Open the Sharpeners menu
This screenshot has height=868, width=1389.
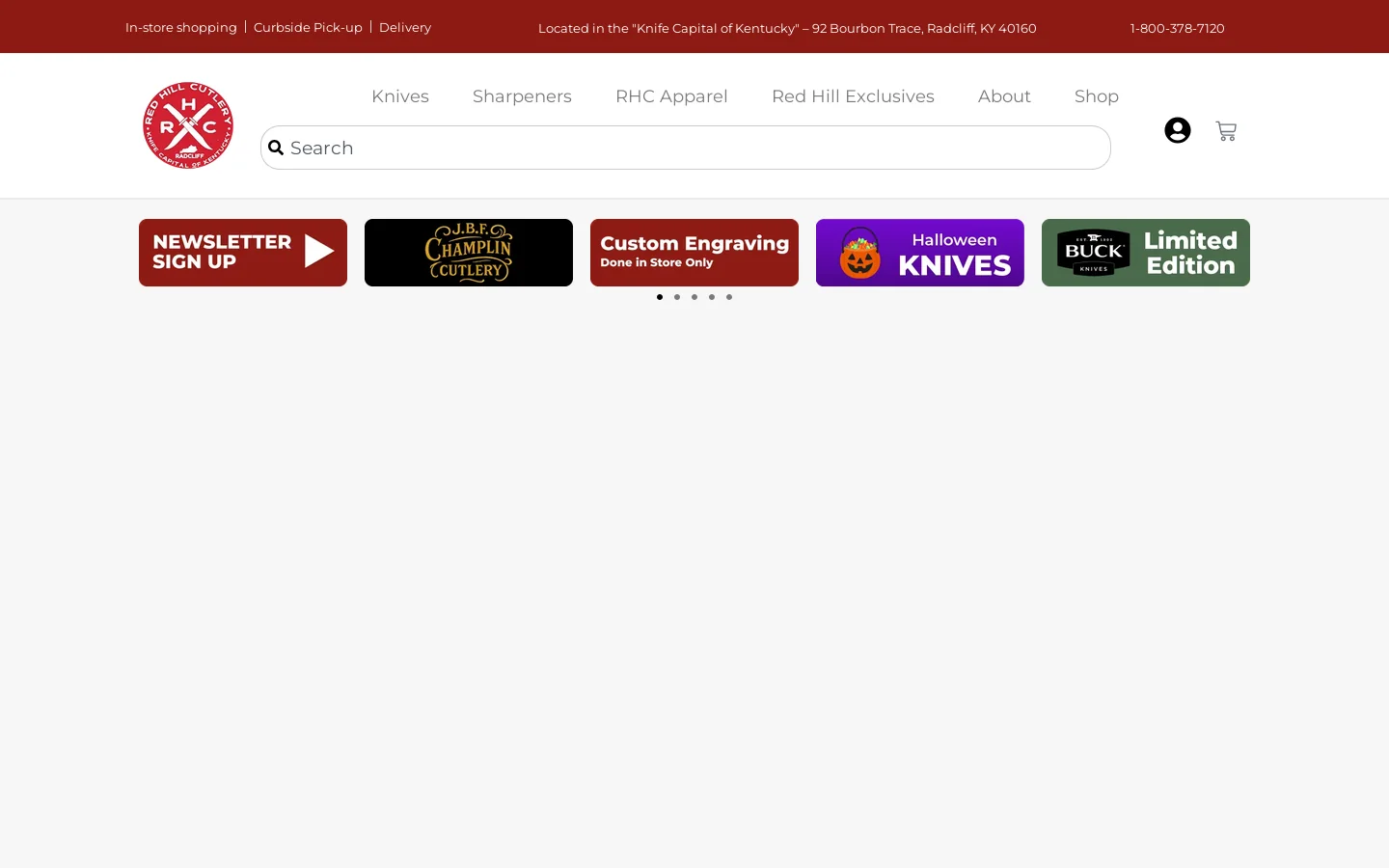point(522,96)
